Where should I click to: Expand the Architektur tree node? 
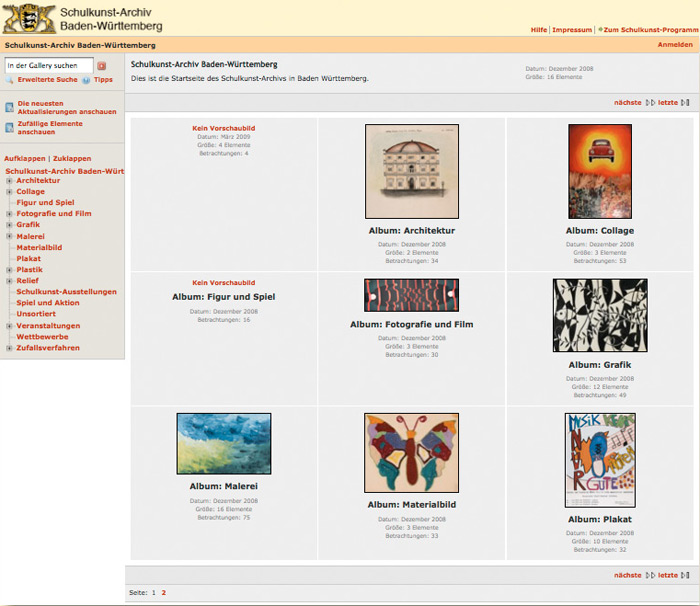tap(9, 181)
